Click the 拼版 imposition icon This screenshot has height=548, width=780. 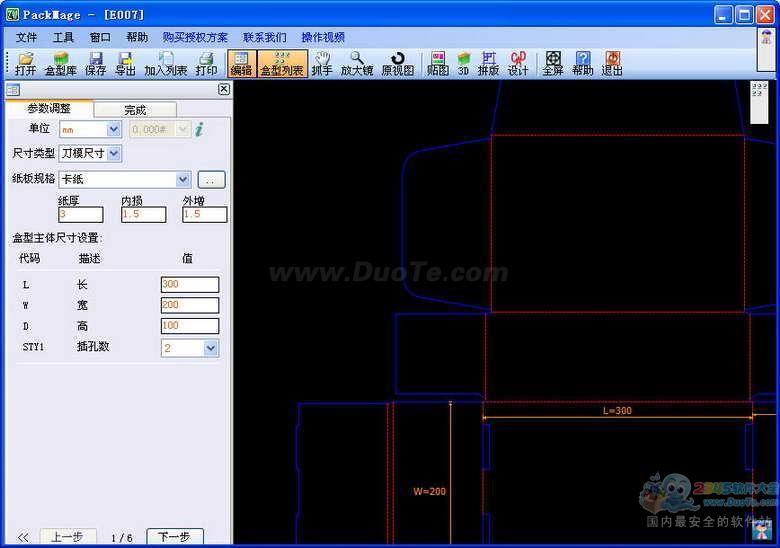click(488, 64)
